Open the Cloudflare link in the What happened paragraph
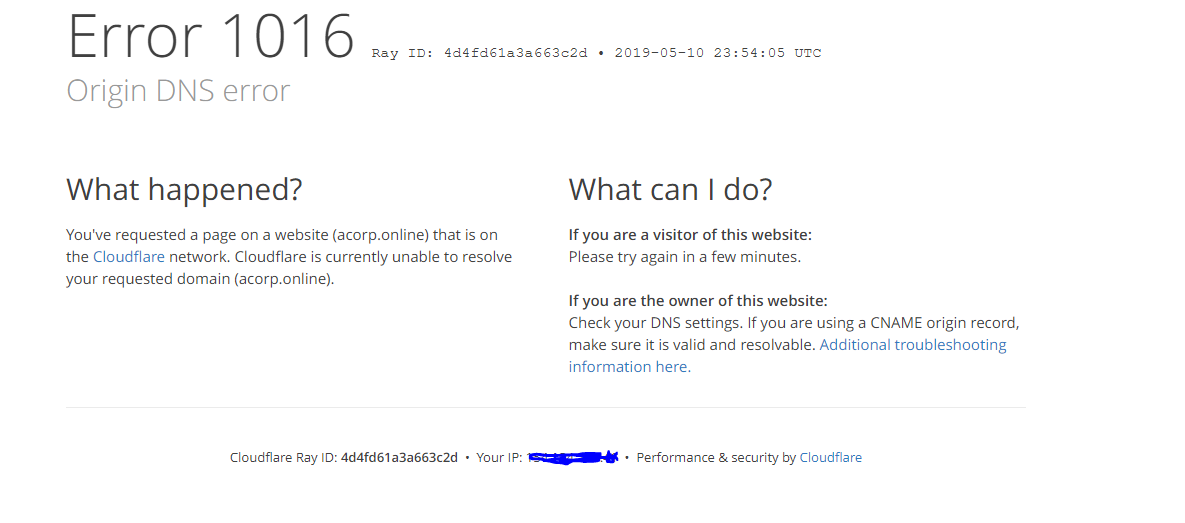 point(129,257)
